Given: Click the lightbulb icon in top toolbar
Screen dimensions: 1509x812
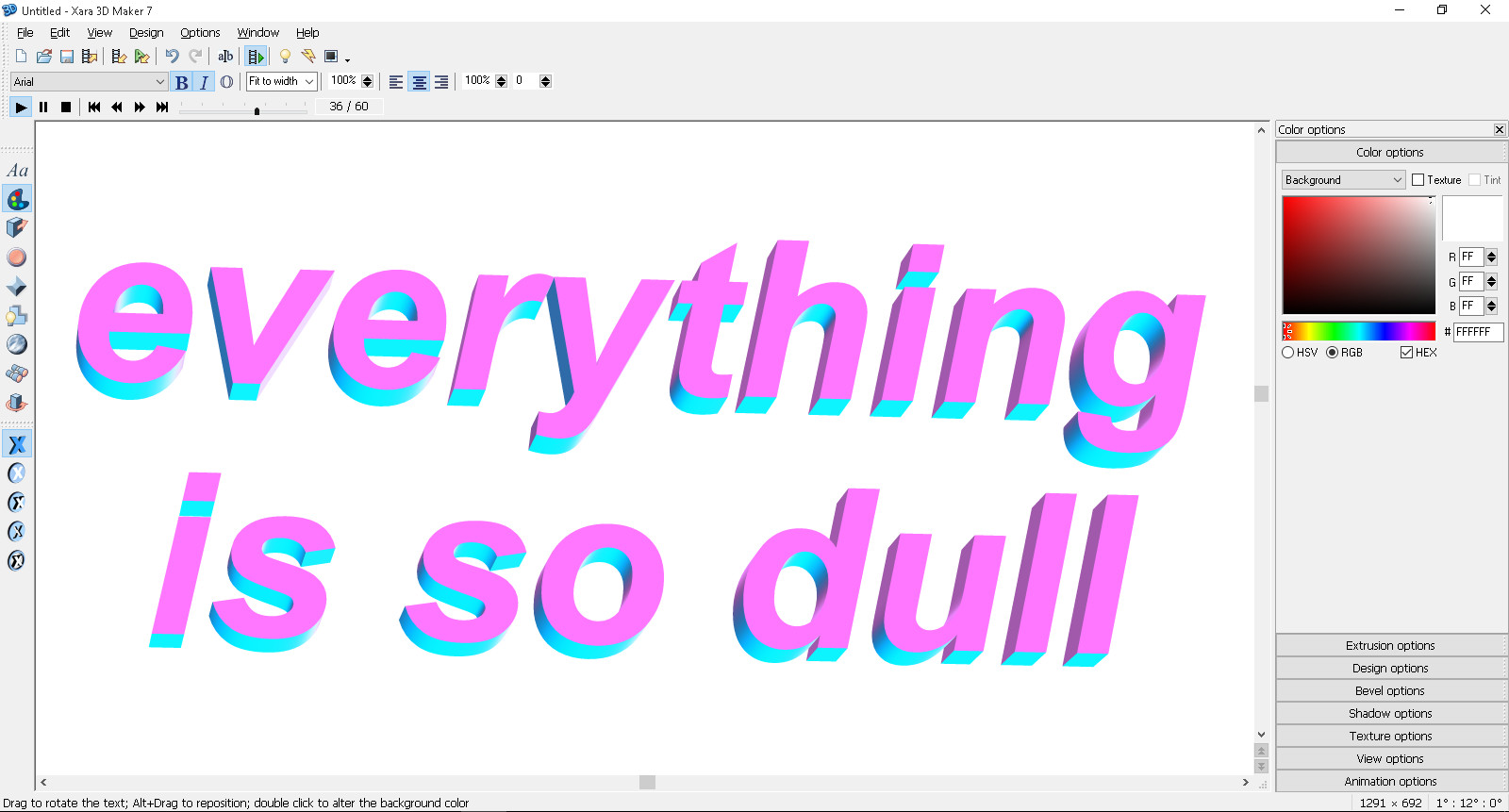Looking at the screenshot, I should [285, 57].
